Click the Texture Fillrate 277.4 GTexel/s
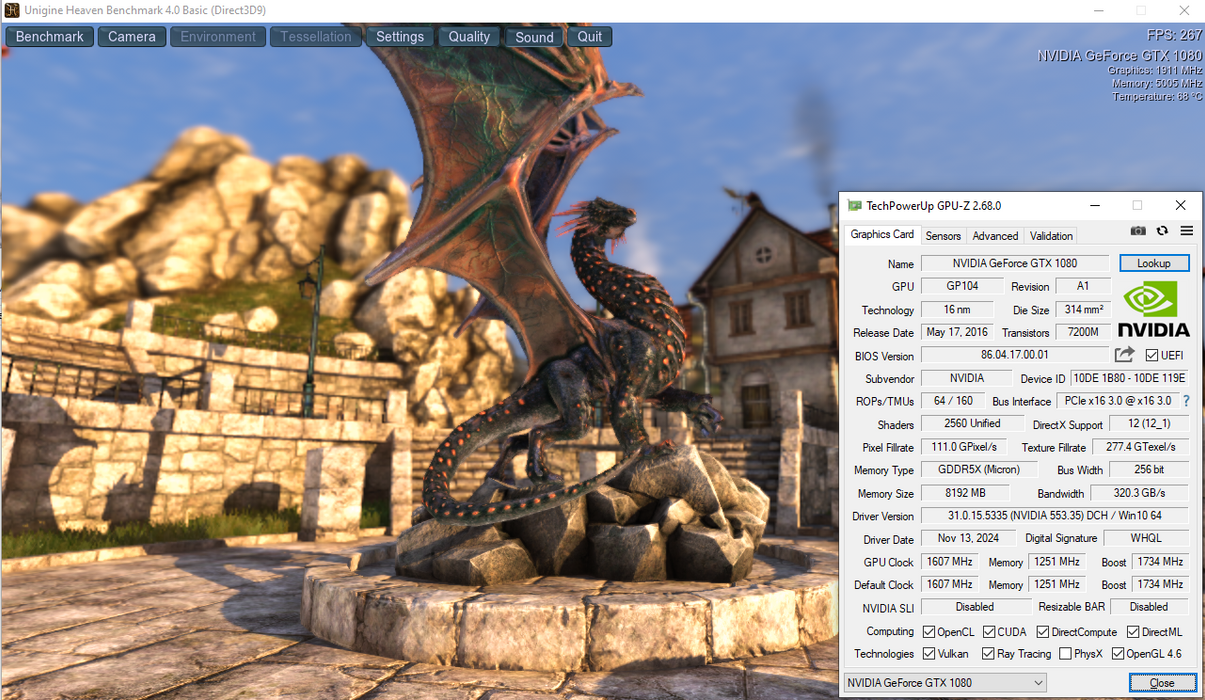This screenshot has width=1205, height=700. [x=1141, y=447]
